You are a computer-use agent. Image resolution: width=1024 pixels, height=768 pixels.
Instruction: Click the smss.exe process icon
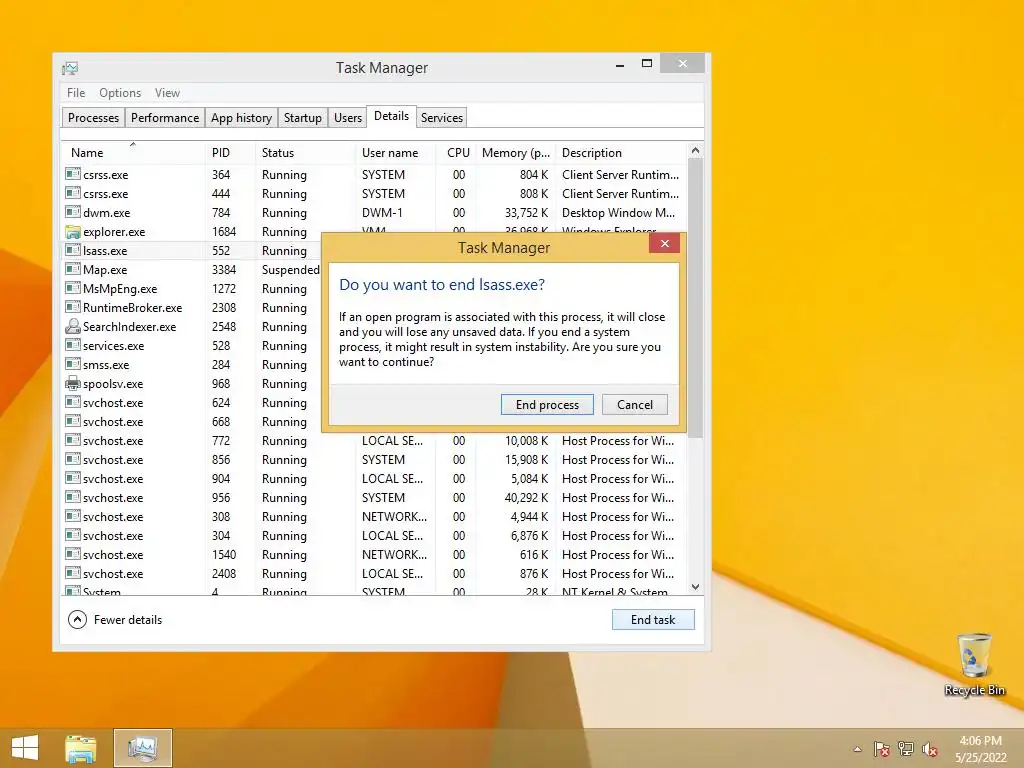[x=72, y=364]
